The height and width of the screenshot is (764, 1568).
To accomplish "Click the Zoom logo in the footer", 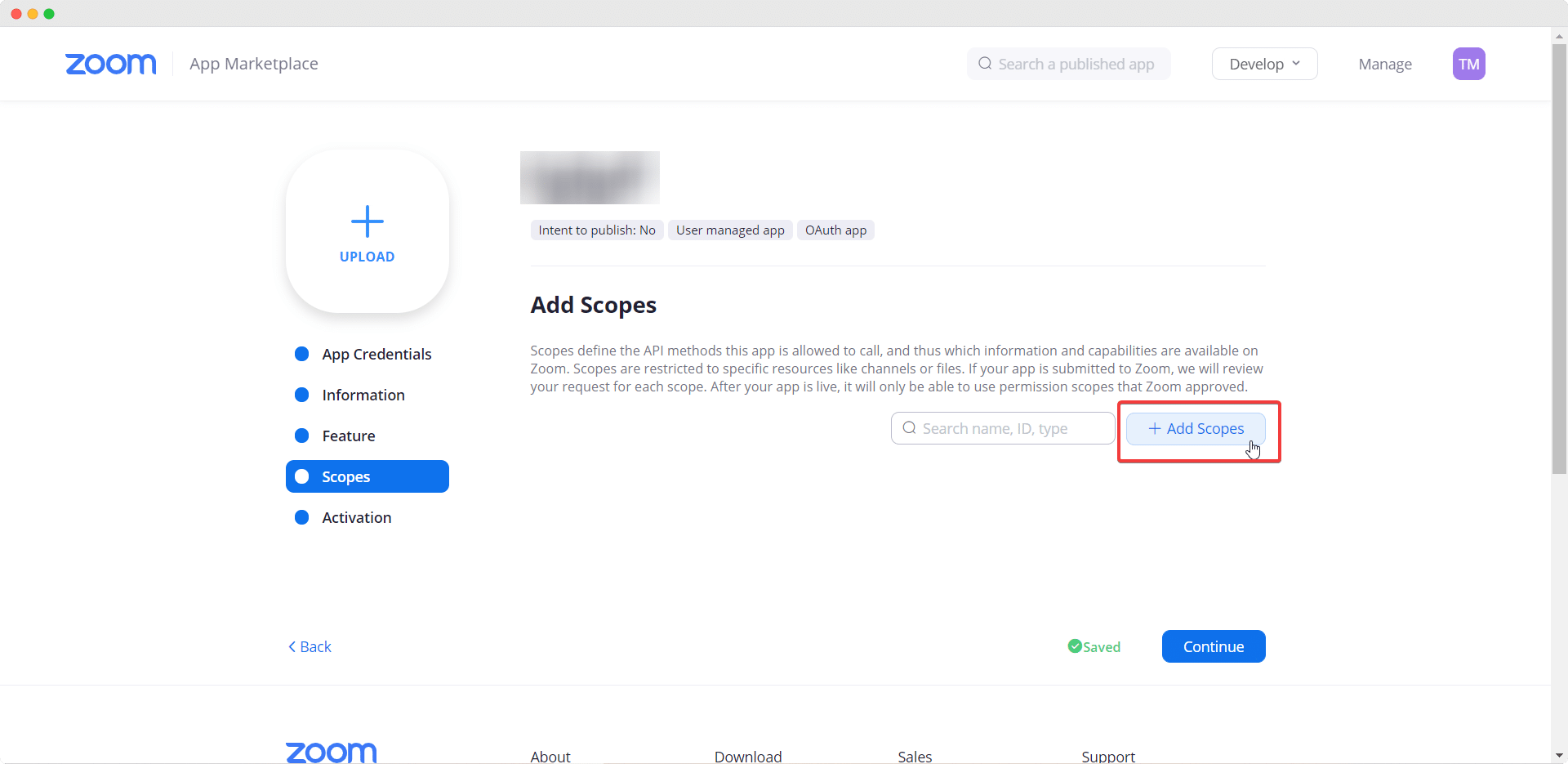I will [x=330, y=751].
